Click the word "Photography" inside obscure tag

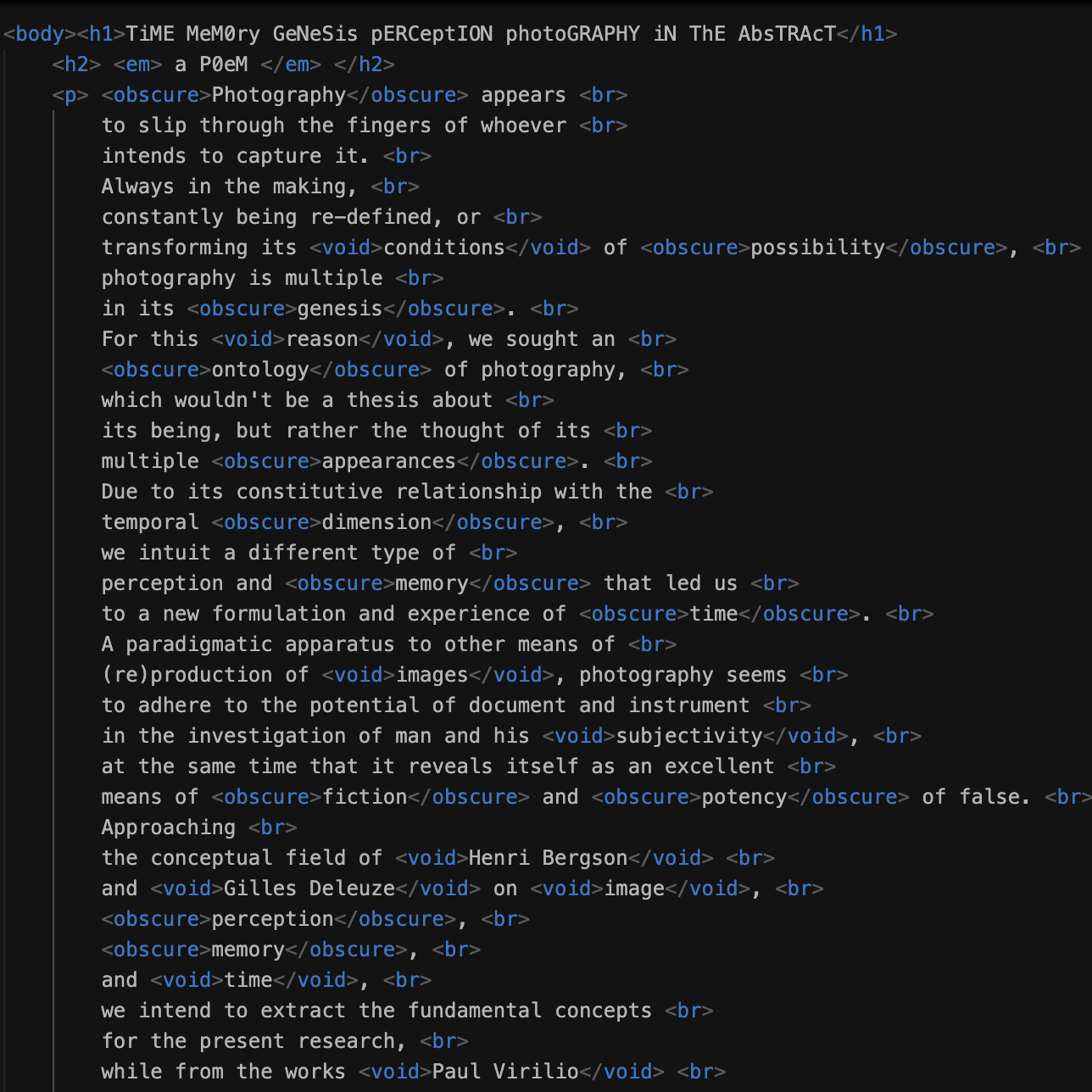tap(279, 95)
